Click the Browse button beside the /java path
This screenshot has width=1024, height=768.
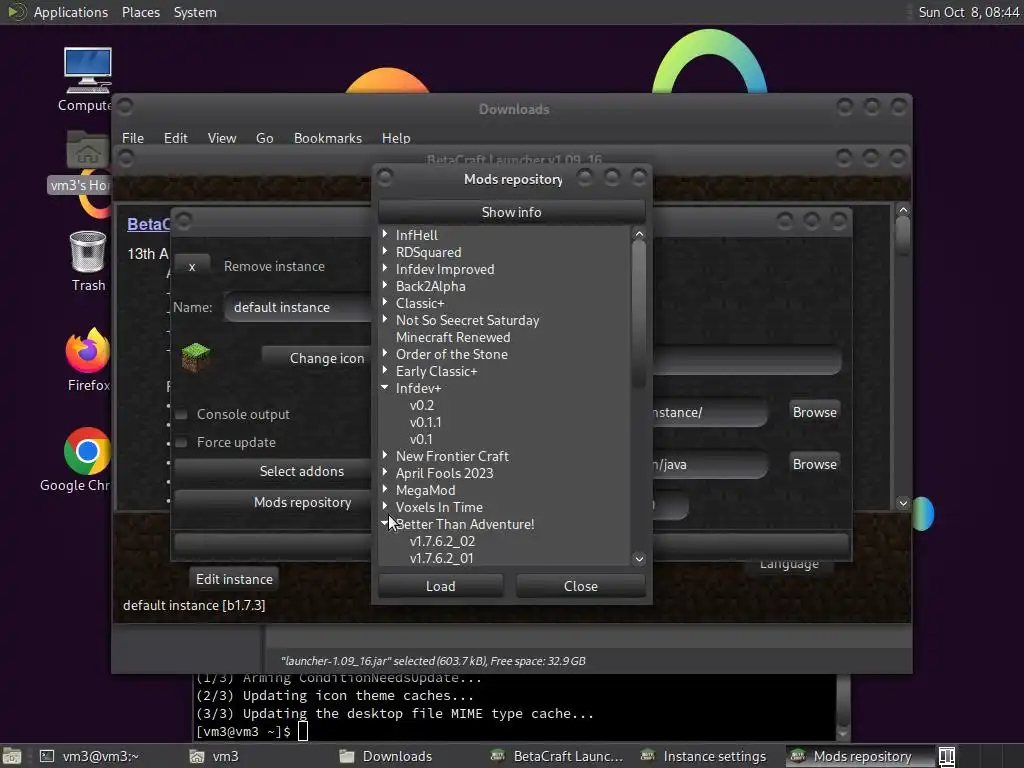coord(814,464)
